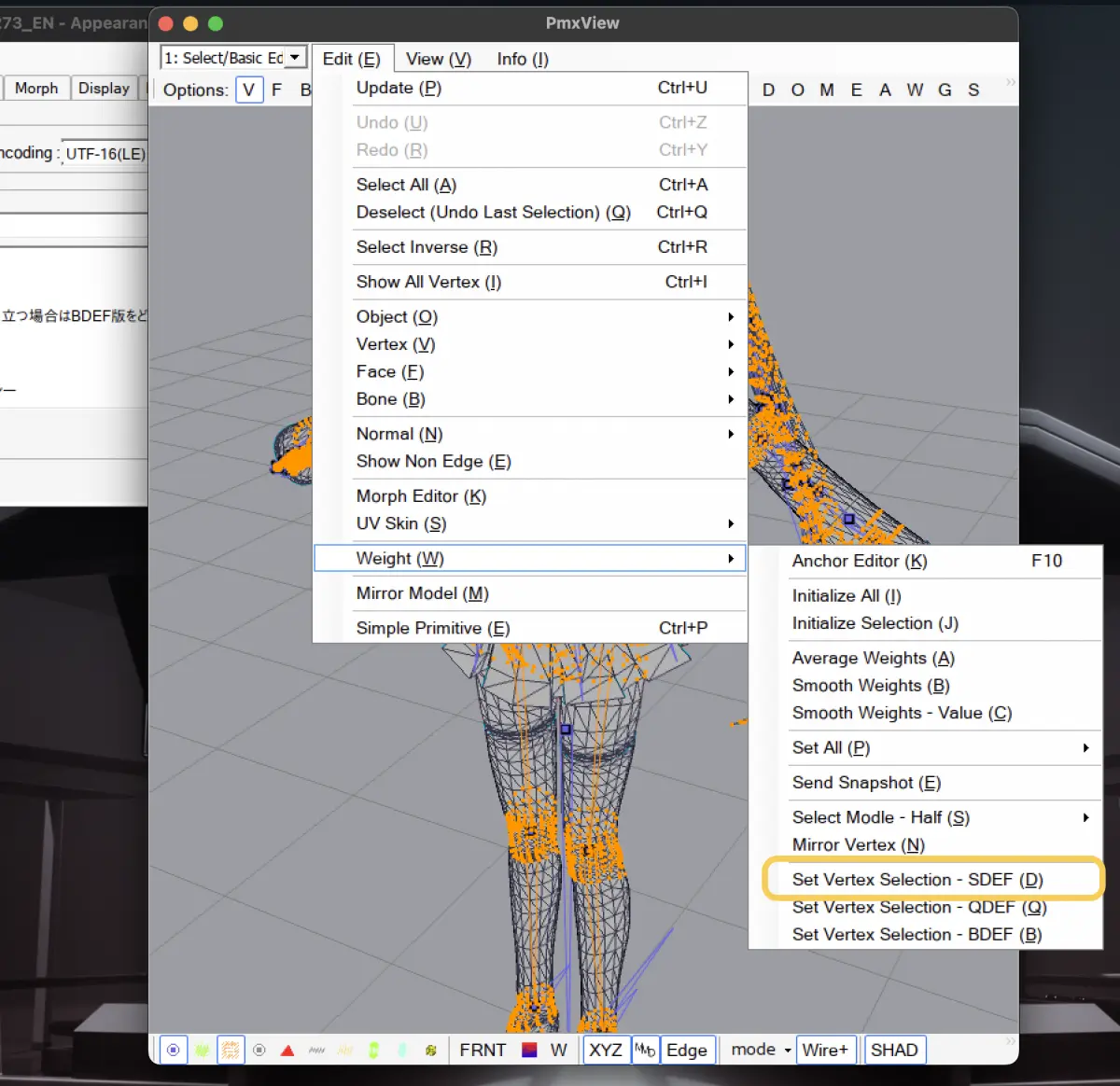1120x1086 pixels.
Task: Click the olive gear-like icon before FRNT
Action: coord(430,1051)
